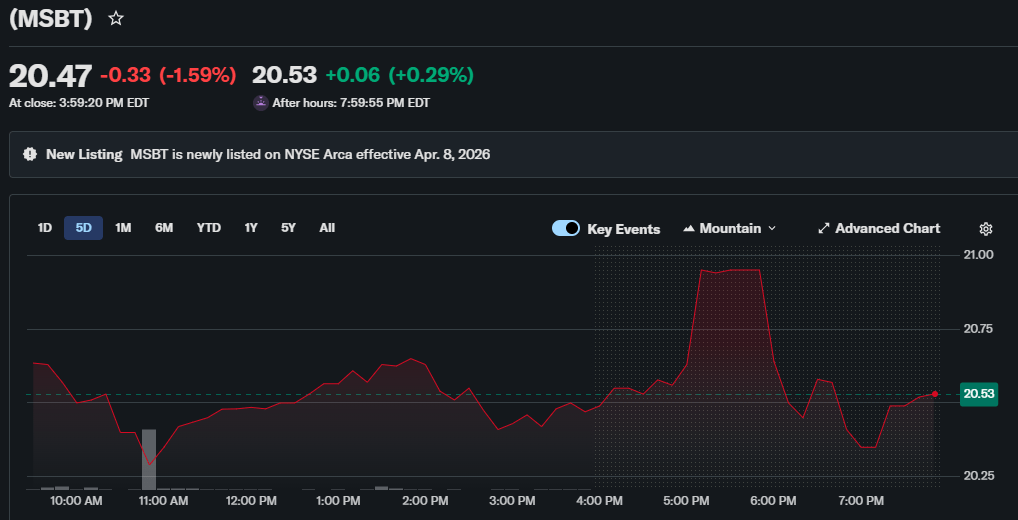The width and height of the screenshot is (1018, 520).
Task: Click the red endpoint dot on chart line
Action: coord(934,394)
